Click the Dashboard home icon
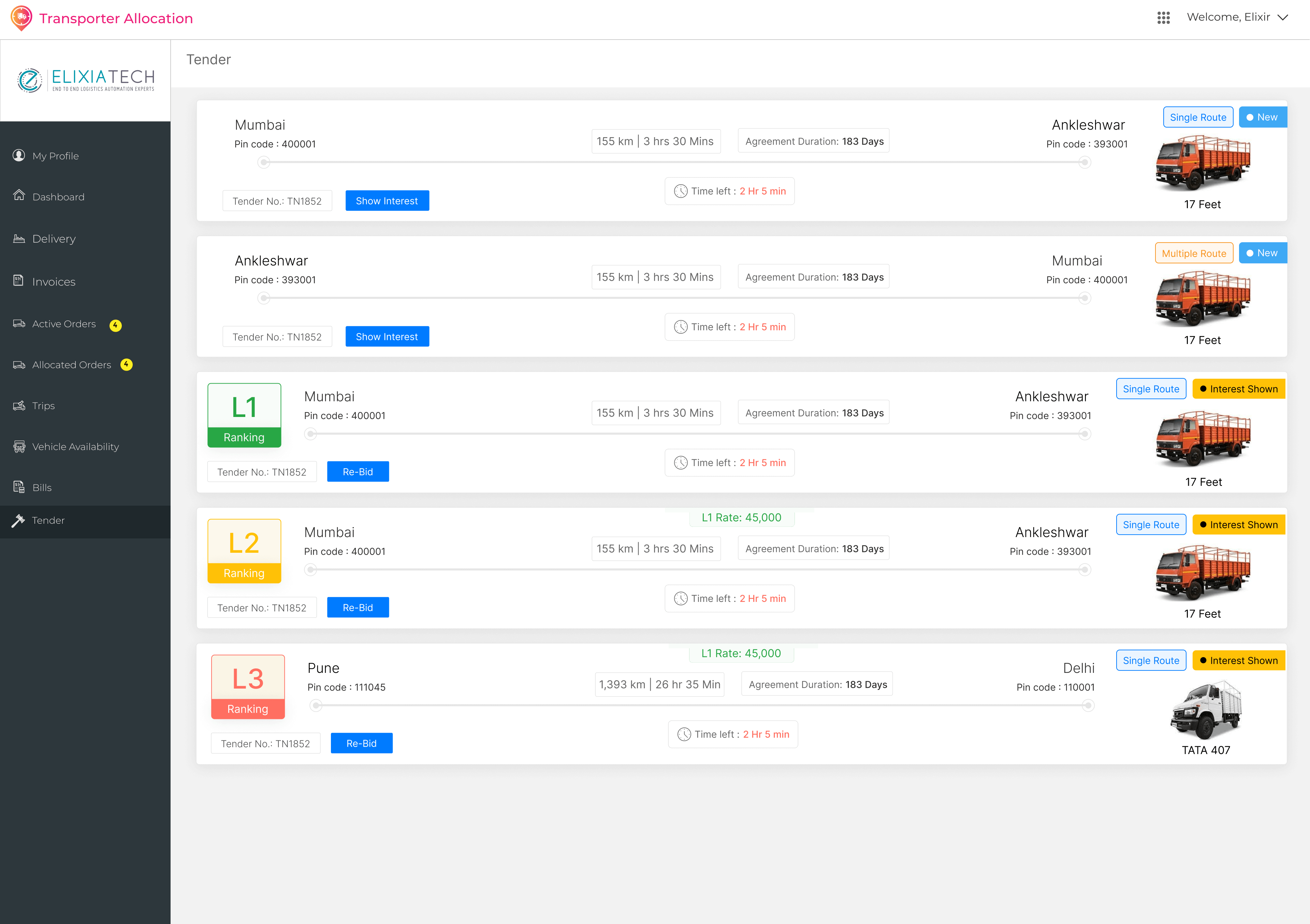The width and height of the screenshot is (1310, 924). coord(19,195)
